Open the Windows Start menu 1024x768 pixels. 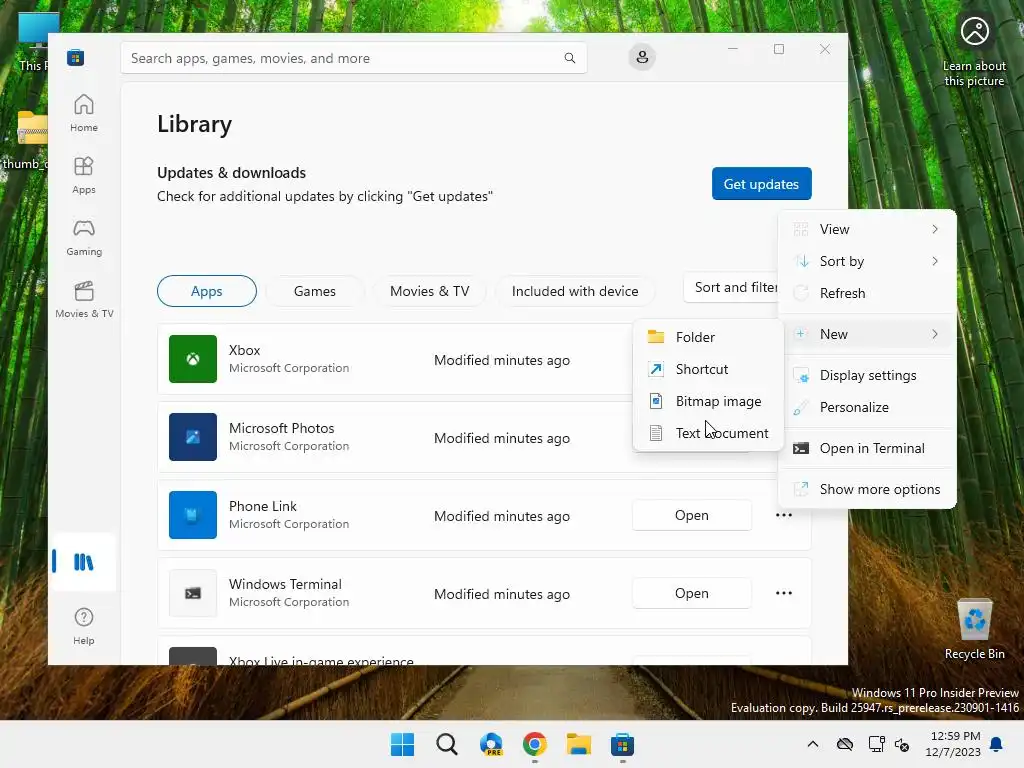pos(402,744)
